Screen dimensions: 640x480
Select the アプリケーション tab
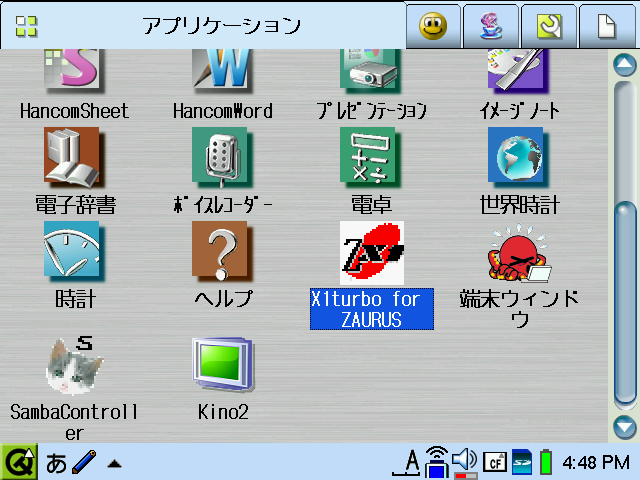(x=203, y=26)
